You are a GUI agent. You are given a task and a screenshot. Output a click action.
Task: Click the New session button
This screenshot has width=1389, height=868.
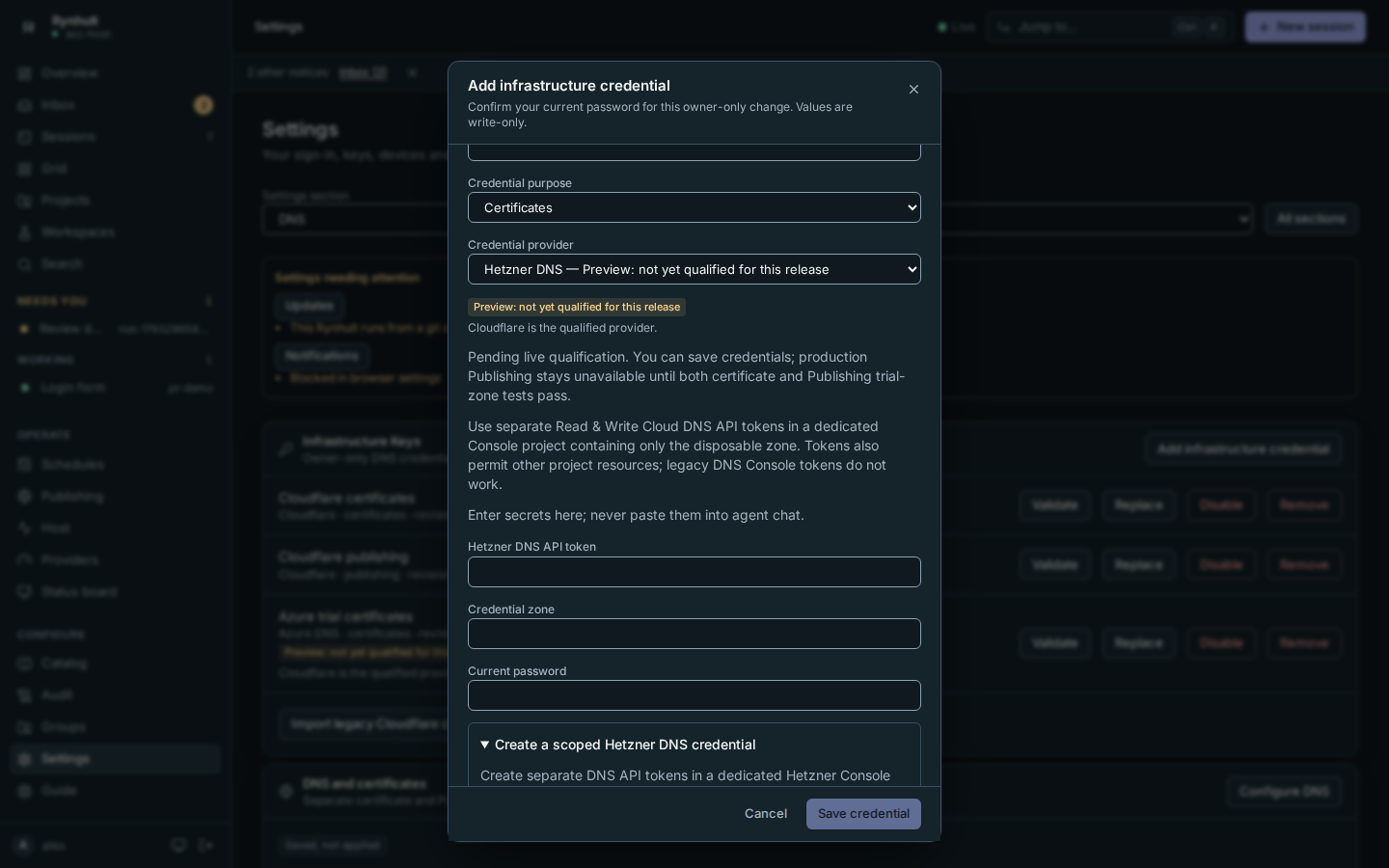click(1305, 27)
